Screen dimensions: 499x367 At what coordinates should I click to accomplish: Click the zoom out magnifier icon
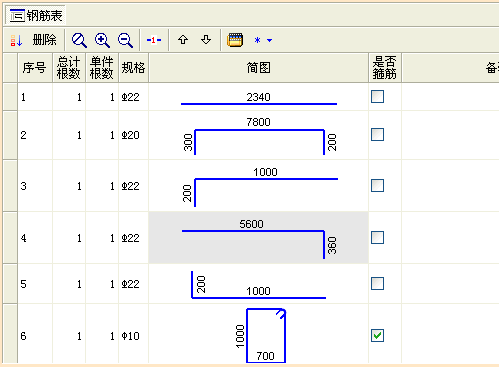(125, 40)
